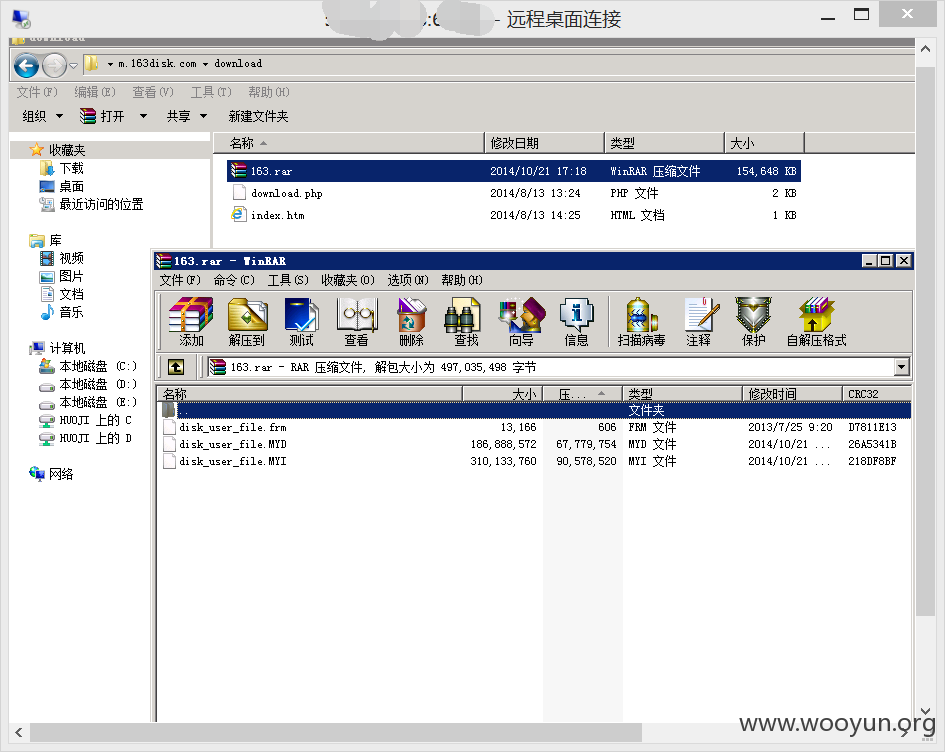Select disk_user_file.MYI in WinRAR

(535, 461)
